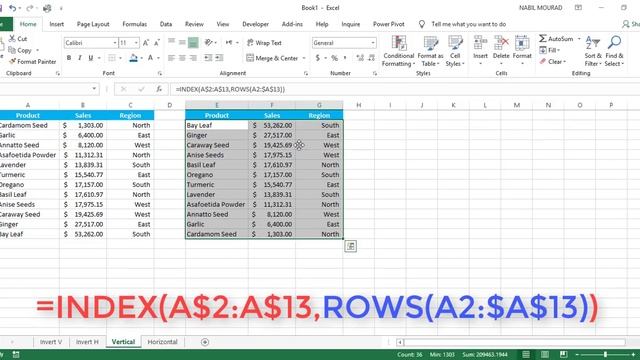Click inside the formula bar text
Image resolution: width=640 pixels, height=360 pixels.
[x=230, y=89]
